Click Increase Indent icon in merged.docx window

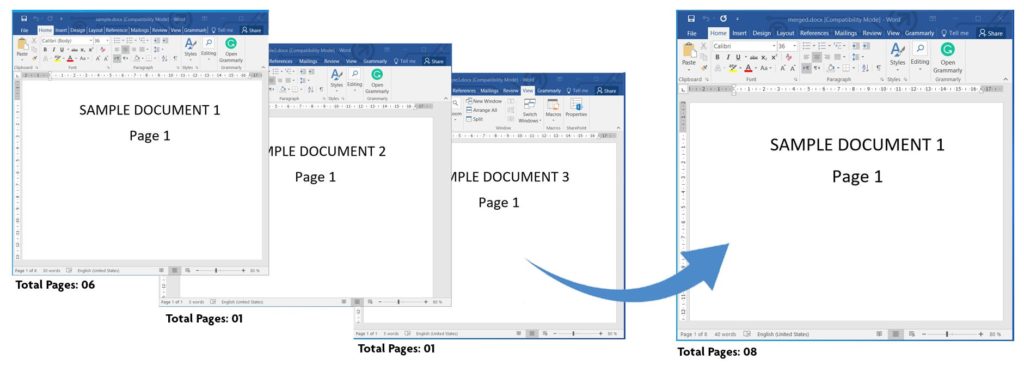(x=867, y=46)
